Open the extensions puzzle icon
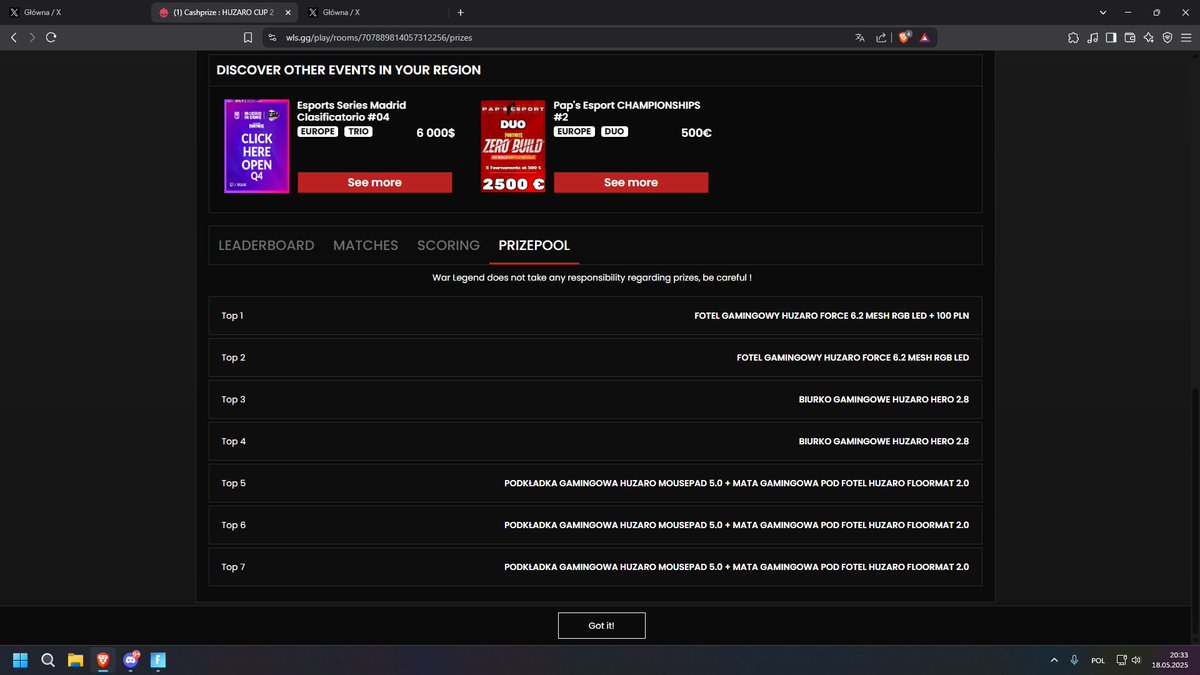This screenshot has width=1200, height=675. coord(1073,37)
